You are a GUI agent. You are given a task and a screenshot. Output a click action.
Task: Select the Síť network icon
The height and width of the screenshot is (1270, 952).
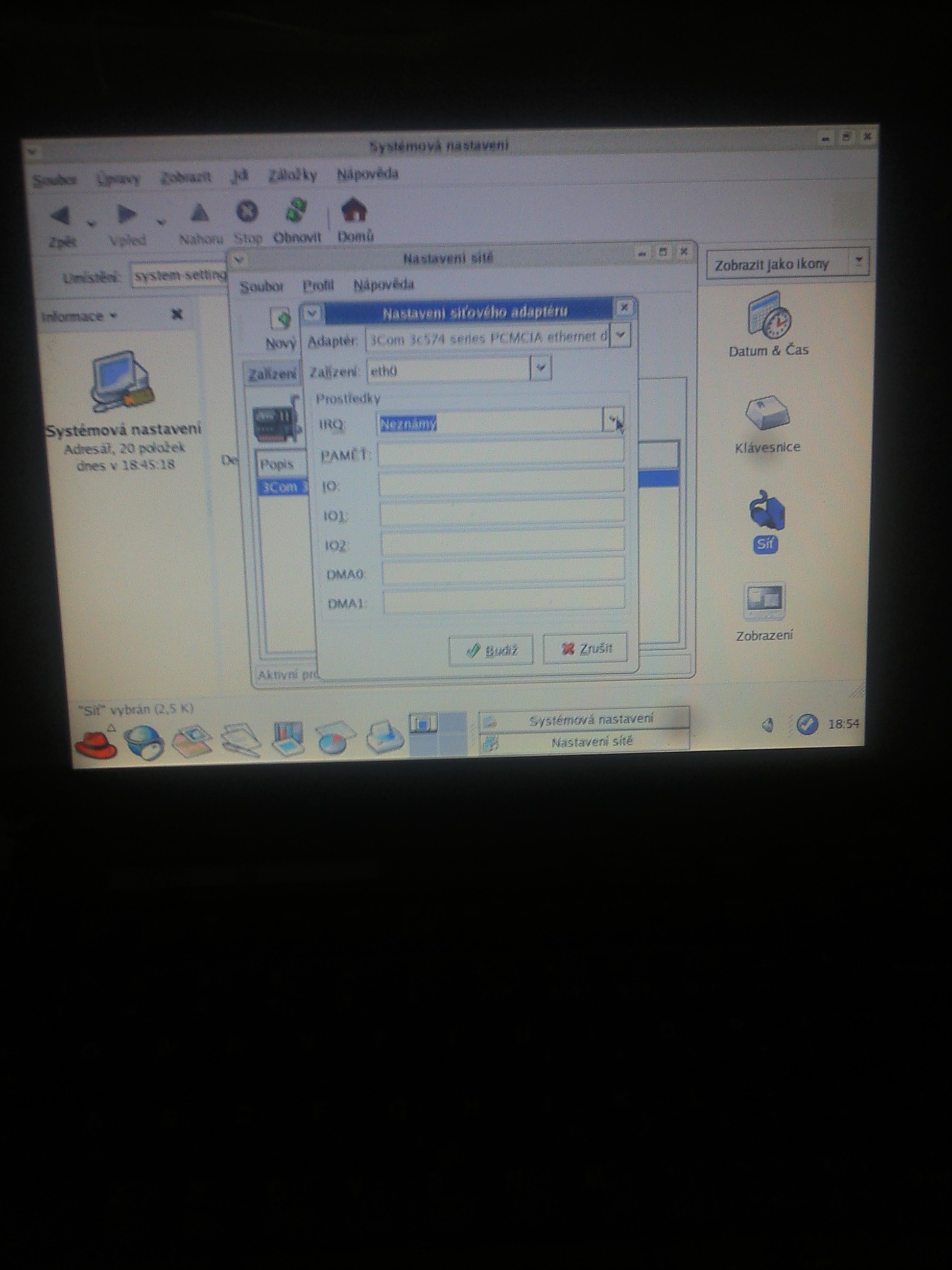coord(767,510)
